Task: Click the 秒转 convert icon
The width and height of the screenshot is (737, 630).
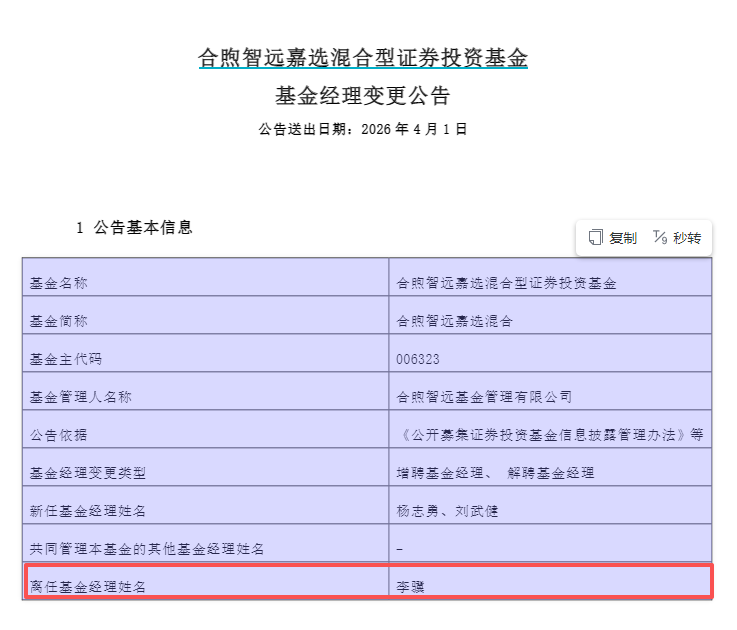Action: point(660,238)
